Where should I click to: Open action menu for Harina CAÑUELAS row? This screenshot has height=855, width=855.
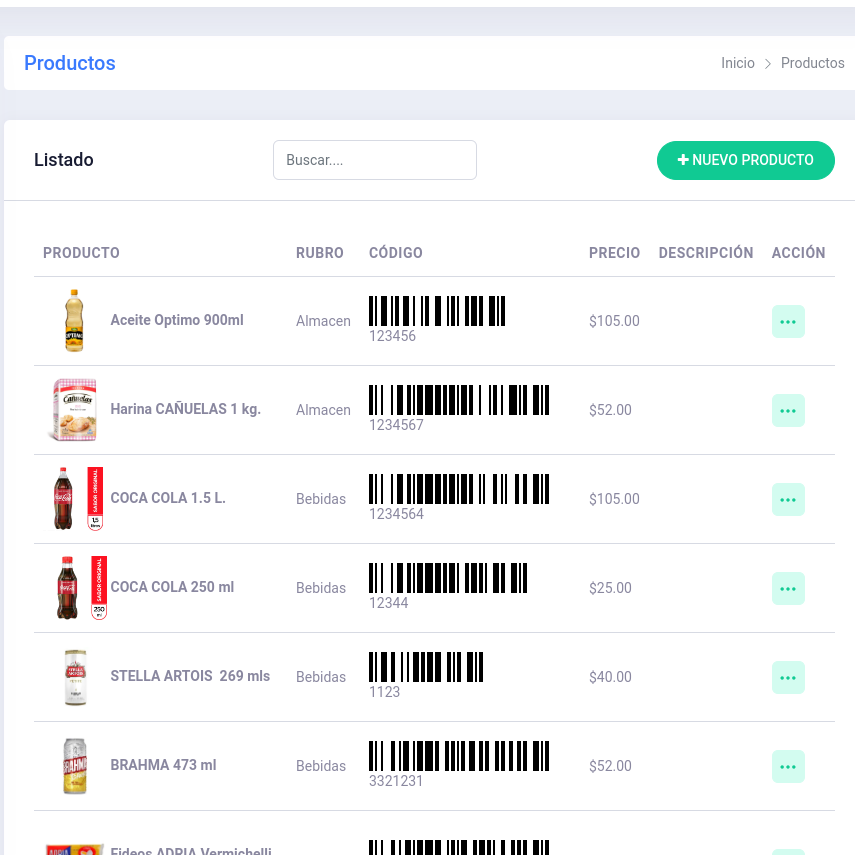[788, 411]
